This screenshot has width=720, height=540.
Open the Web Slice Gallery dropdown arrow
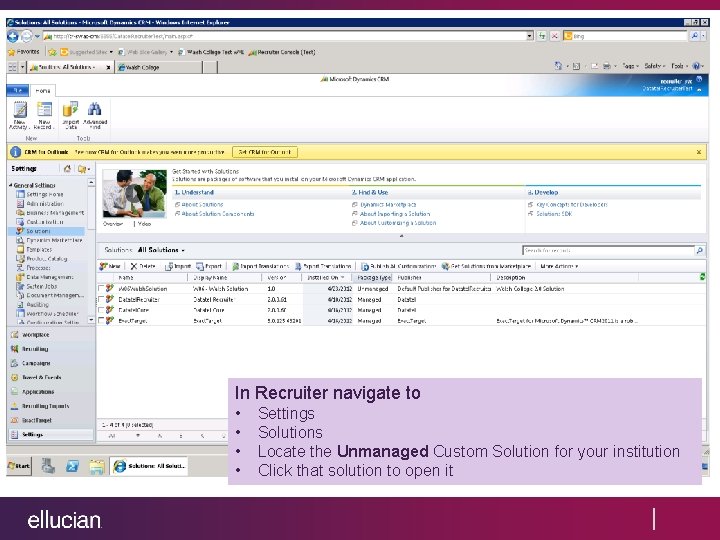171,52
